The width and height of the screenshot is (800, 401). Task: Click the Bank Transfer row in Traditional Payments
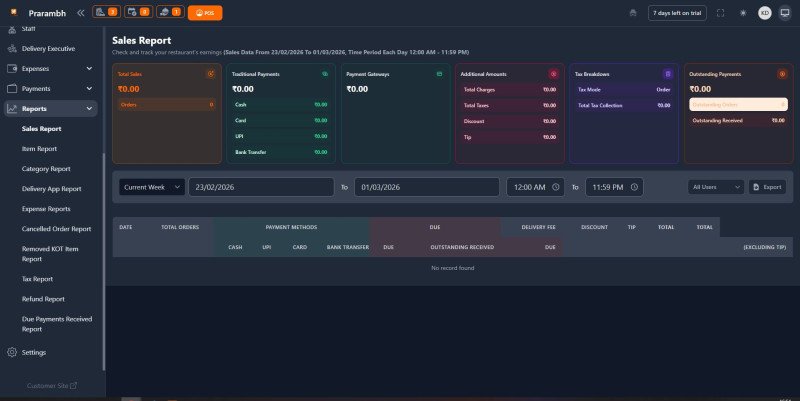tap(281, 152)
